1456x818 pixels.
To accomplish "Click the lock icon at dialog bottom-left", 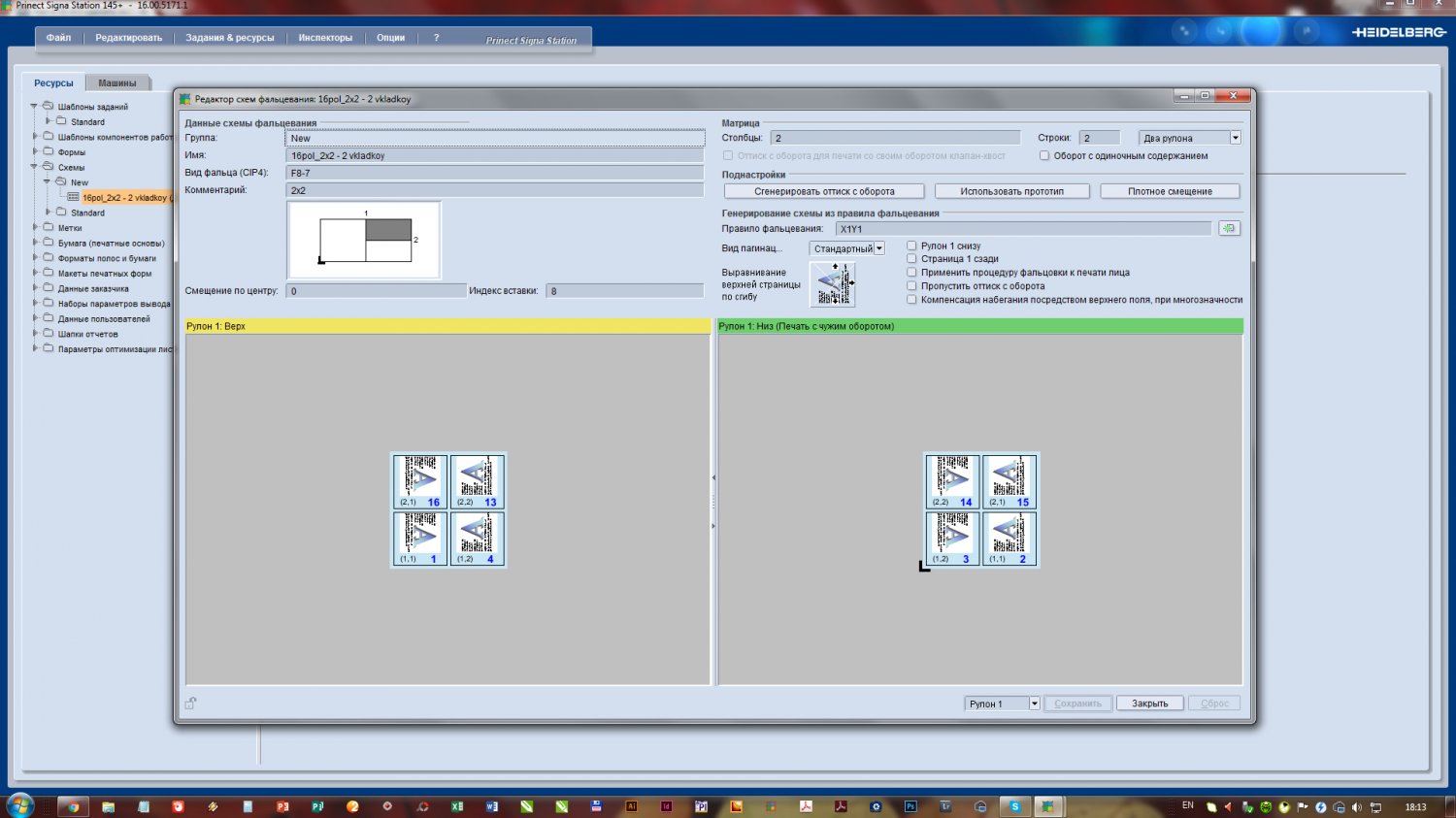I will click(191, 703).
